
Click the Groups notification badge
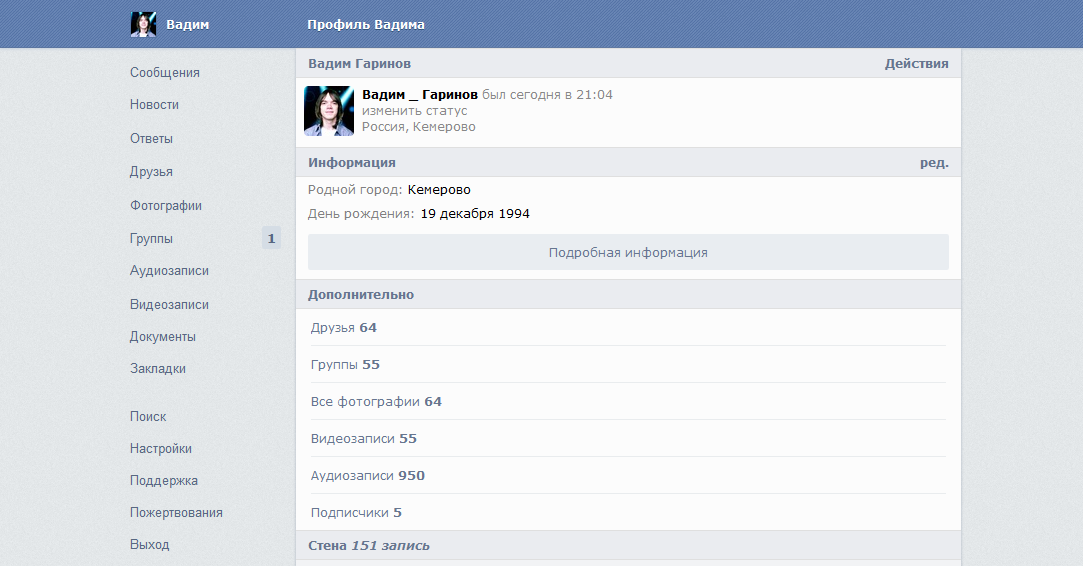tap(271, 238)
